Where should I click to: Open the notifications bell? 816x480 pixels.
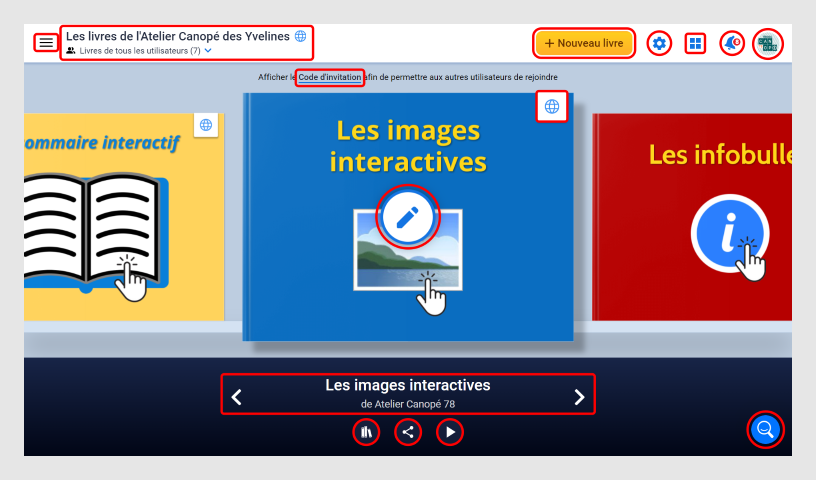pos(732,43)
